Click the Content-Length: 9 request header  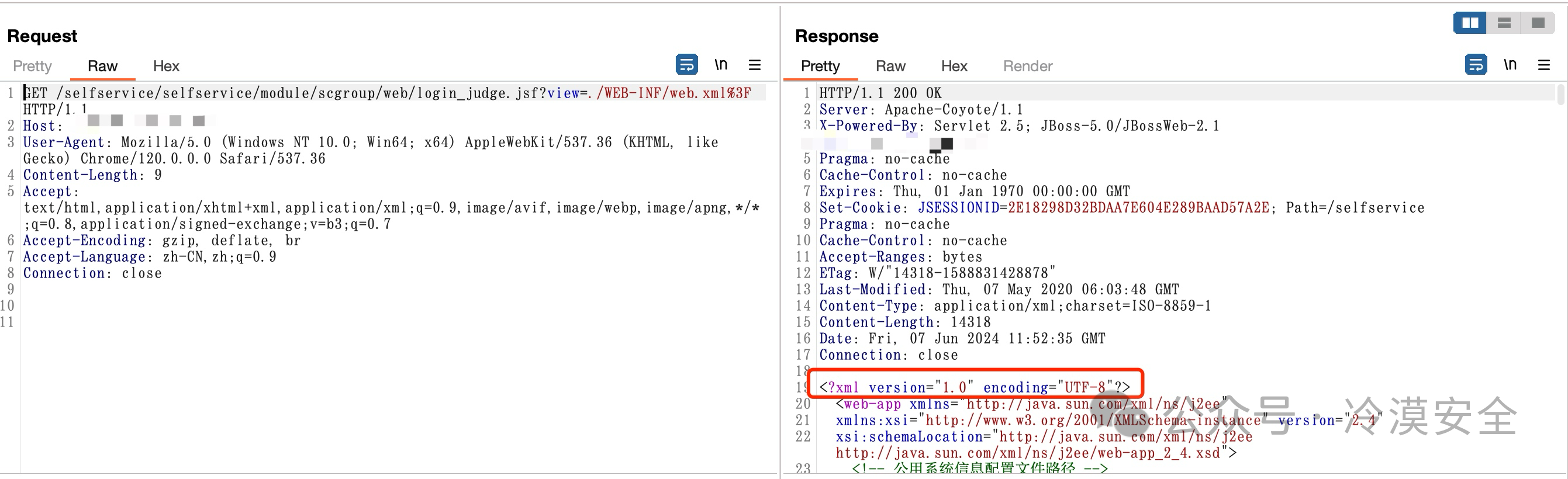(92, 175)
